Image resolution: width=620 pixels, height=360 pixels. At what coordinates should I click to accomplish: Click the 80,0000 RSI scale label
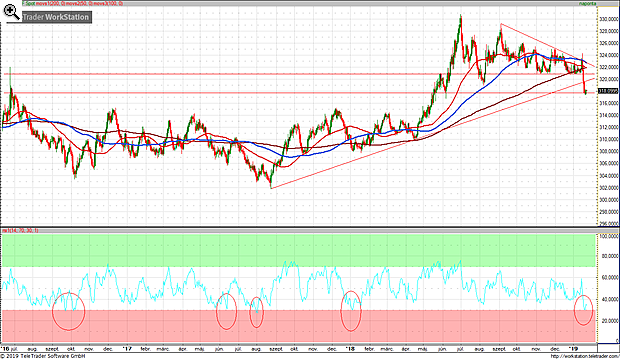610,256
